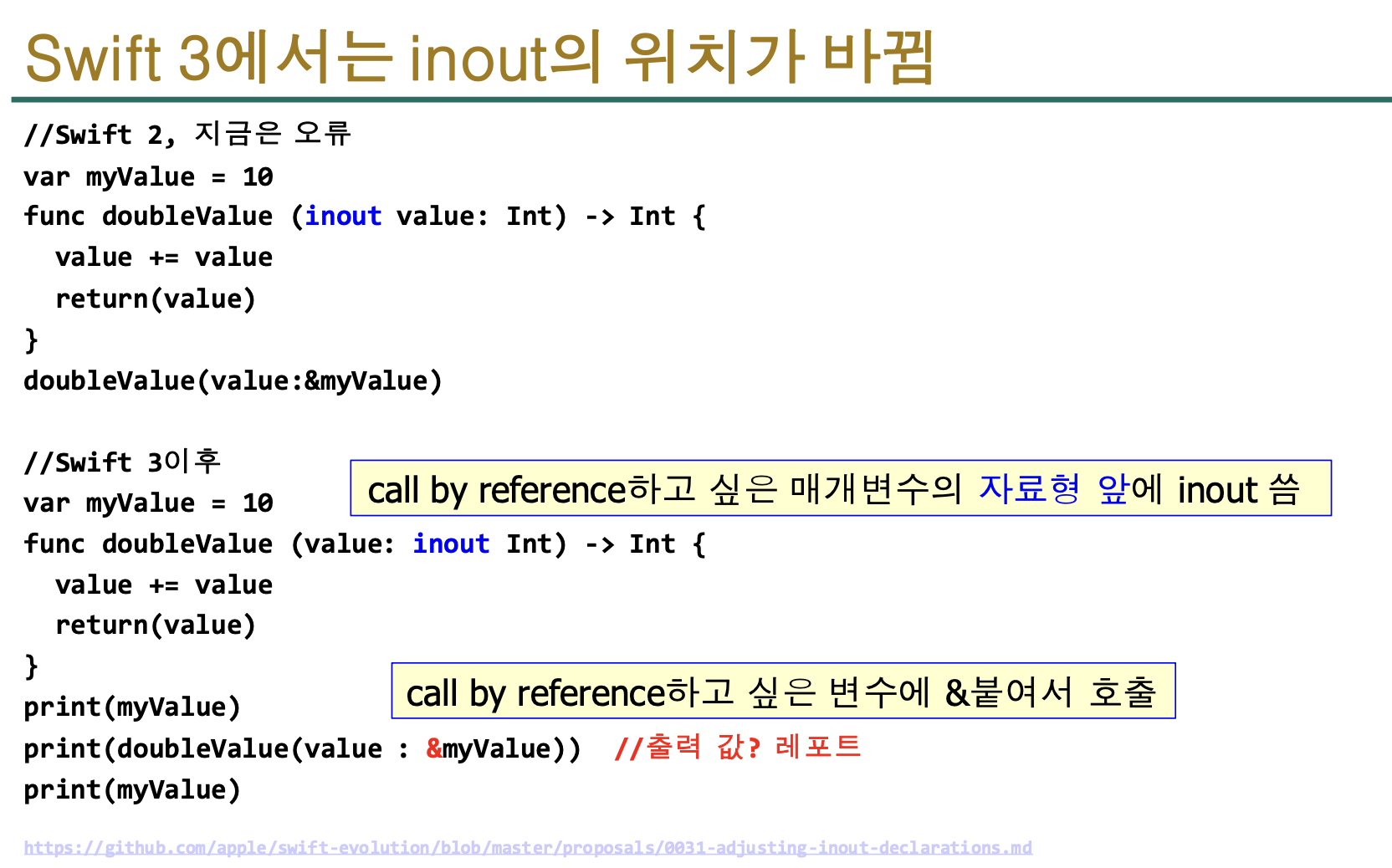Click value += value in Swift 3 function
1392x868 pixels.
(164, 585)
